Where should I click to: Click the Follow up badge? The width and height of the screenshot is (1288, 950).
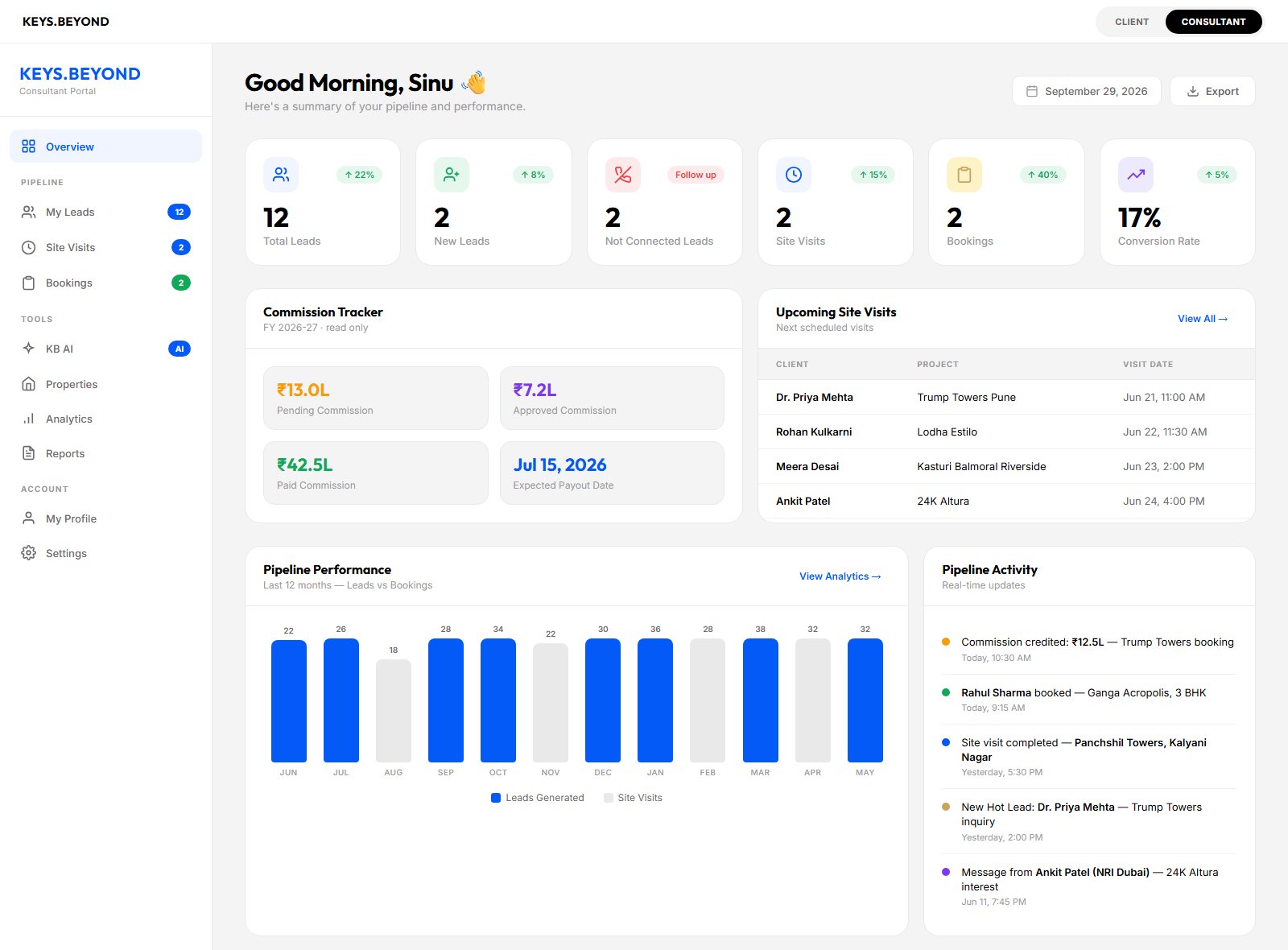pyautogui.click(x=696, y=175)
